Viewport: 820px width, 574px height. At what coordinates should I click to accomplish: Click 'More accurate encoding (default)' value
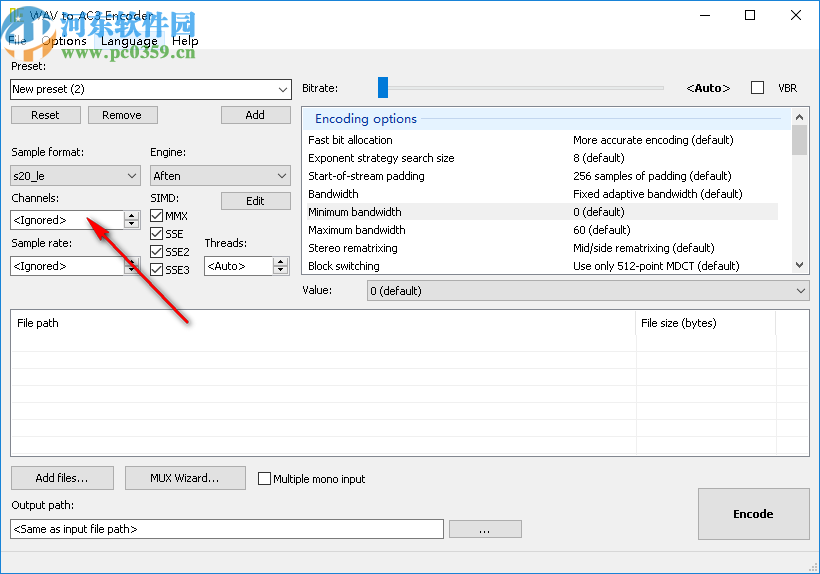coord(653,140)
